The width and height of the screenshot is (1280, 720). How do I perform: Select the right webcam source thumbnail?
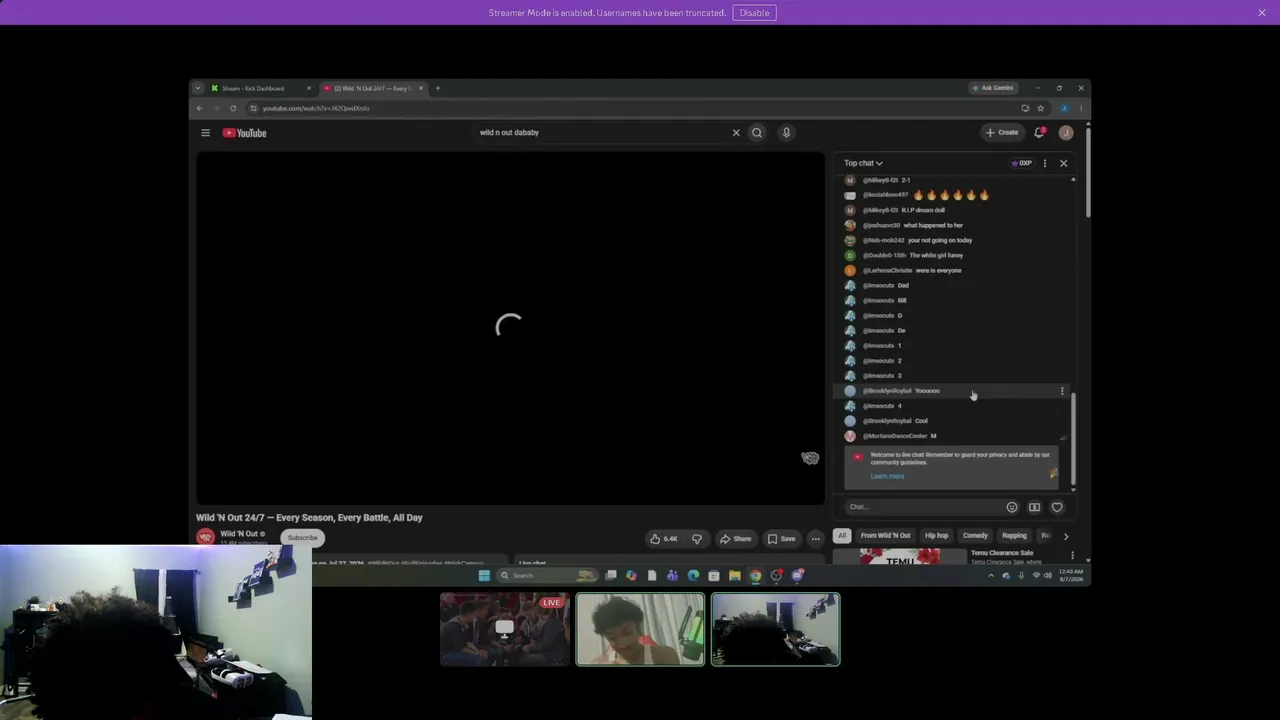click(776, 629)
